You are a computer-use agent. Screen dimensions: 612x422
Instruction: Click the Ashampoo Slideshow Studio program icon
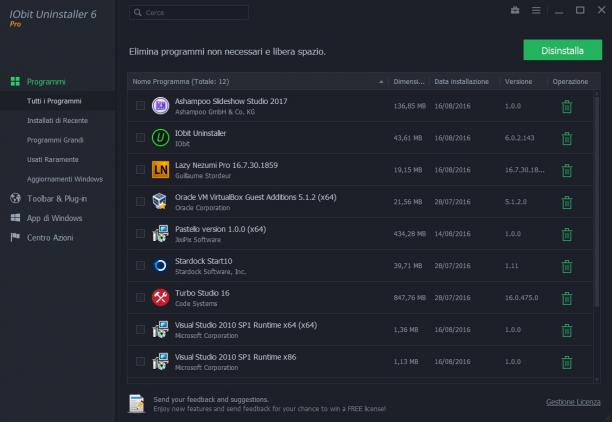[x=160, y=106]
